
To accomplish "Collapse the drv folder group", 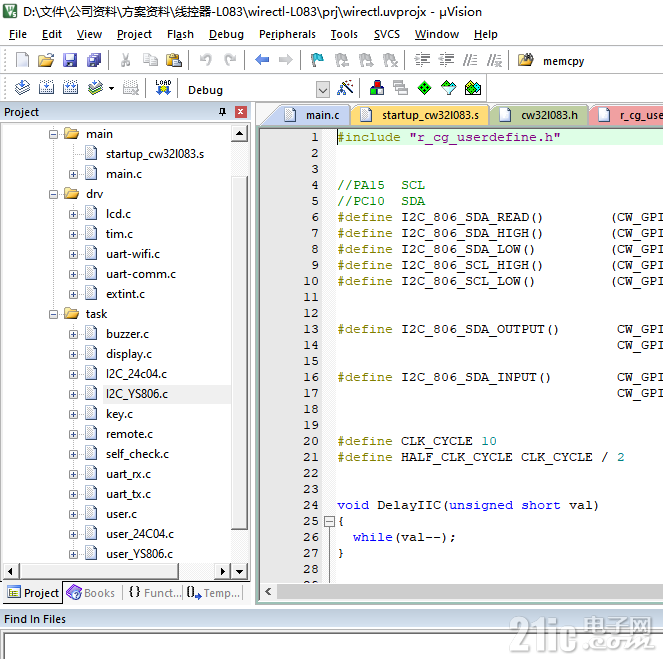I will tap(53, 194).
